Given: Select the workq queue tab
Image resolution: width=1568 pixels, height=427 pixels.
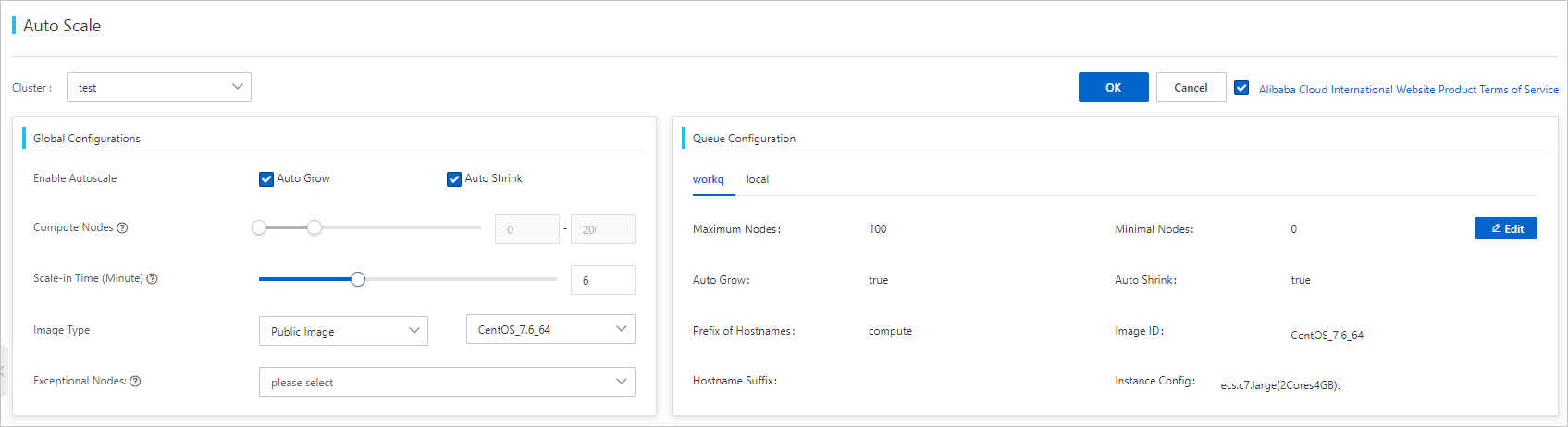Looking at the screenshot, I should tap(709, 179).
